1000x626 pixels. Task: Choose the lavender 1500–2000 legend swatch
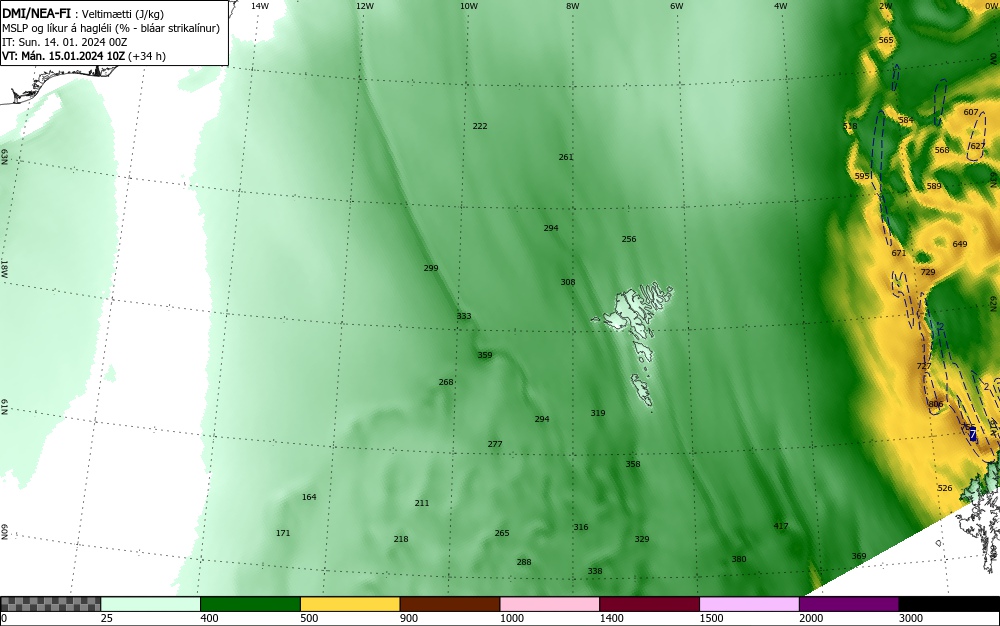(749, 604)
